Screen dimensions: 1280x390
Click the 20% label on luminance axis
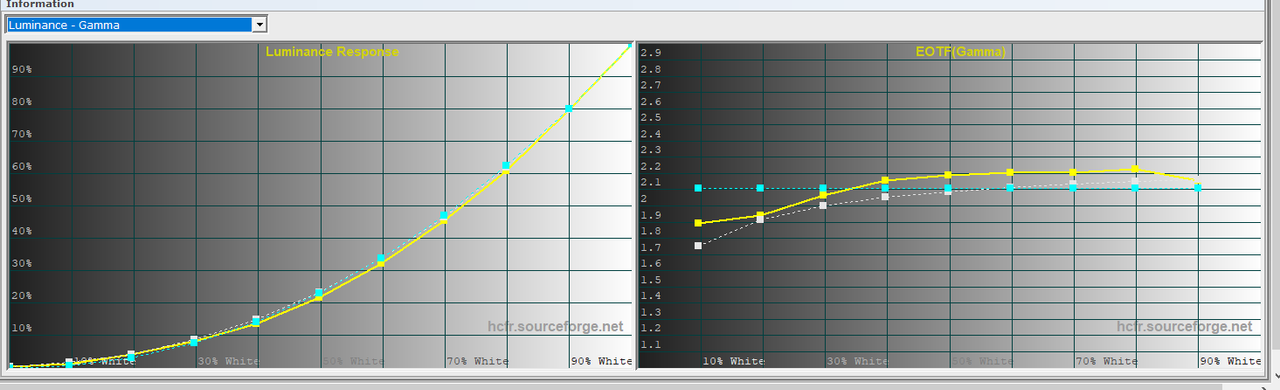(x=22, y=296)
